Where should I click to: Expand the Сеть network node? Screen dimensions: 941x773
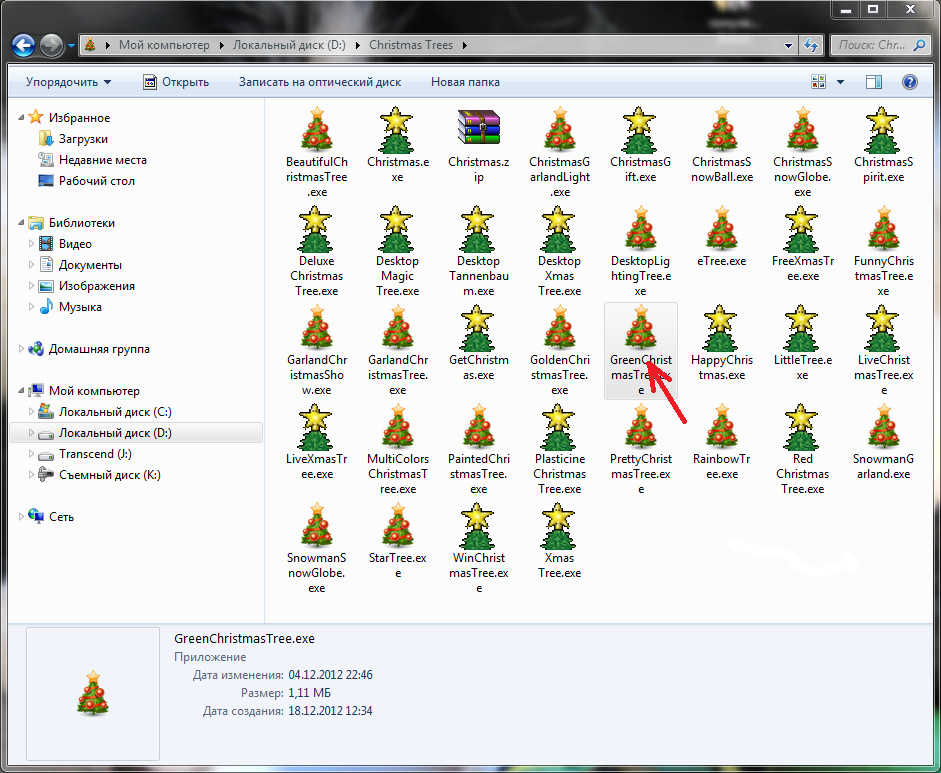(22, 517)
